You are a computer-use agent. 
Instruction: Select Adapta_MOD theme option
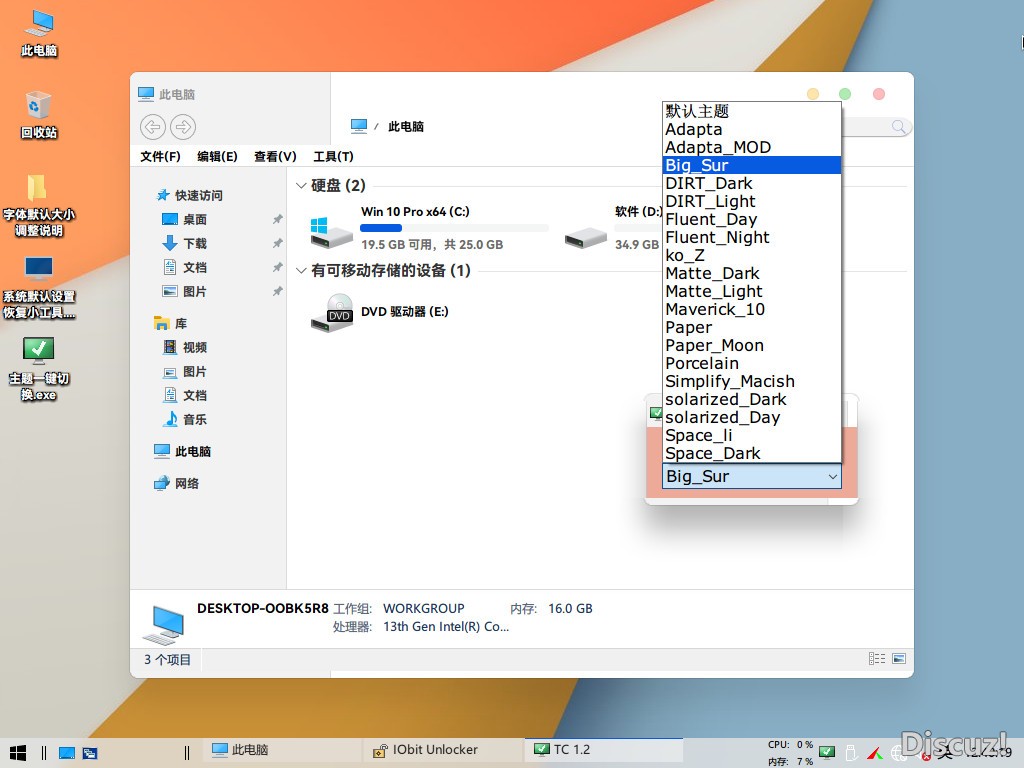[x=752, y=147]
